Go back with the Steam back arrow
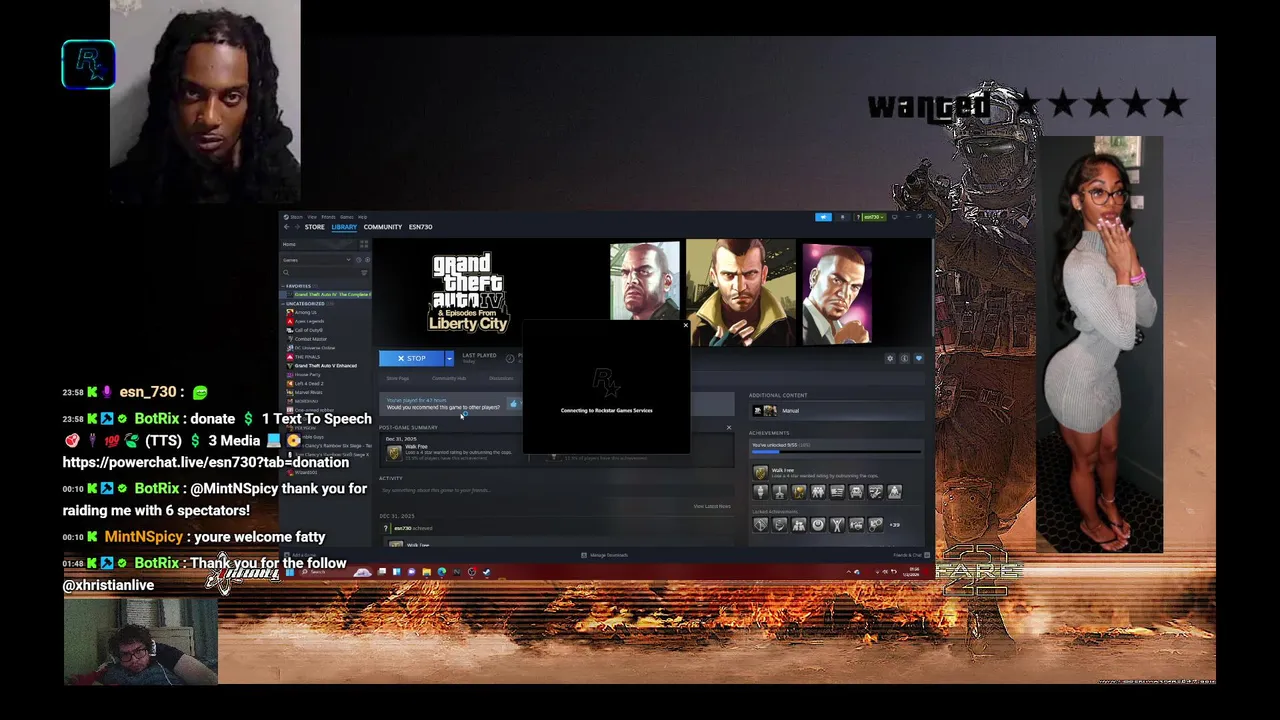 287,227
